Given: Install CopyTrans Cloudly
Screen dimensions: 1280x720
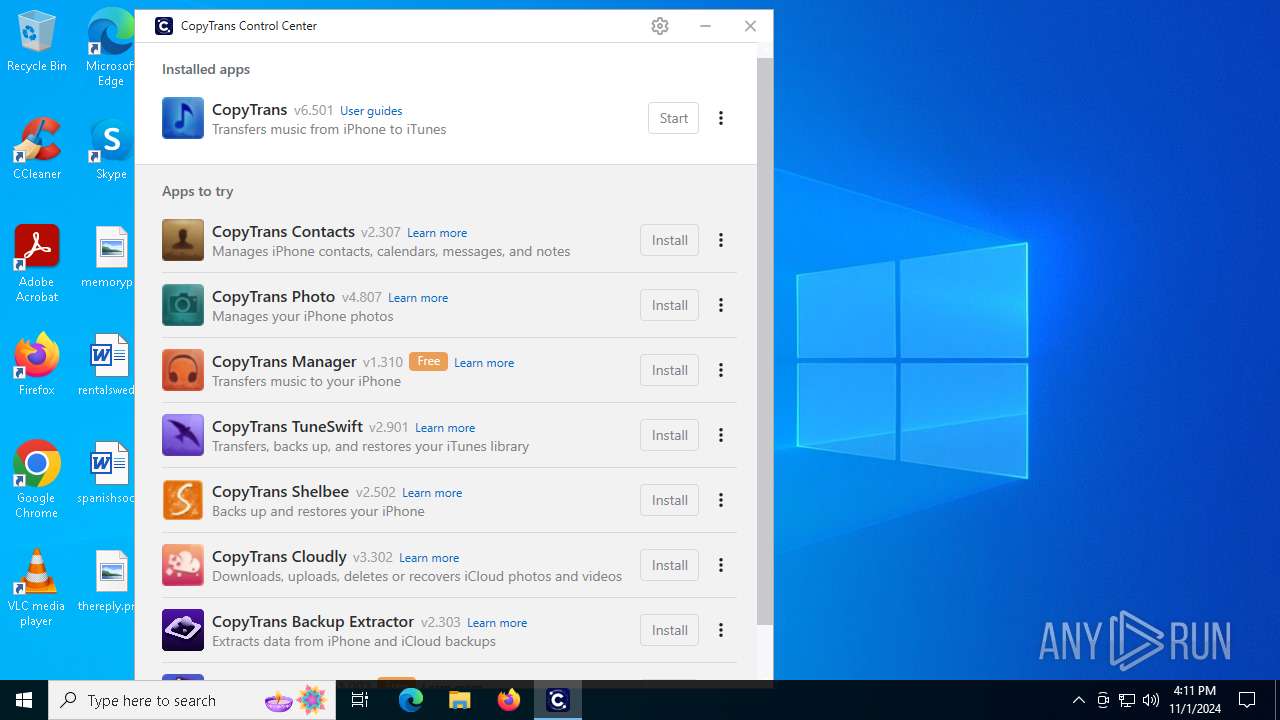Looking at the screenshot, I should click(669, 565).
